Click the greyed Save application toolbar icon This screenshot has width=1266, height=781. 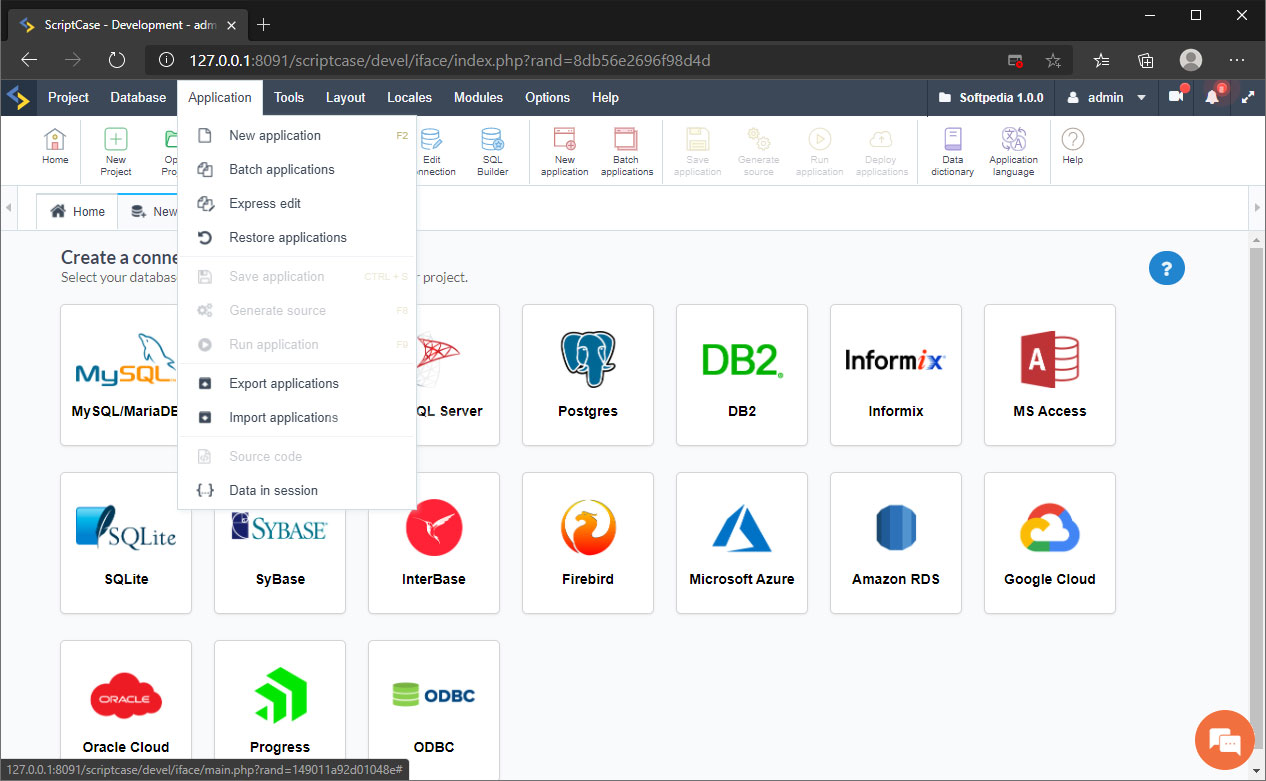698,152
